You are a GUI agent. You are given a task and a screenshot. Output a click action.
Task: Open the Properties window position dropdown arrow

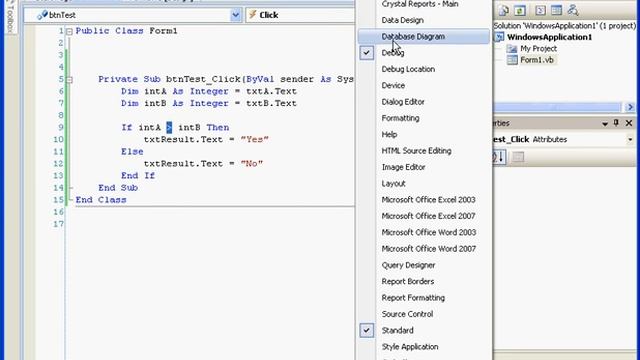click(x=604, y=123)
